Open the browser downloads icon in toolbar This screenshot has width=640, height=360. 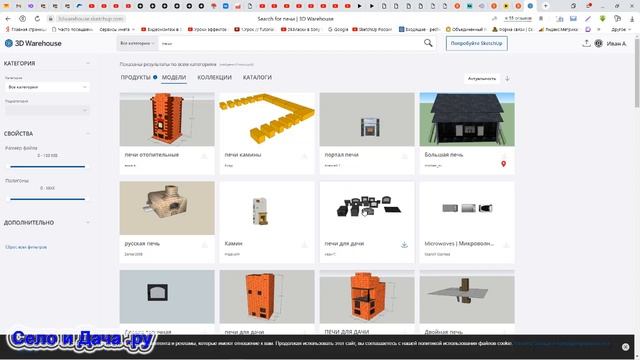point(632,19)
